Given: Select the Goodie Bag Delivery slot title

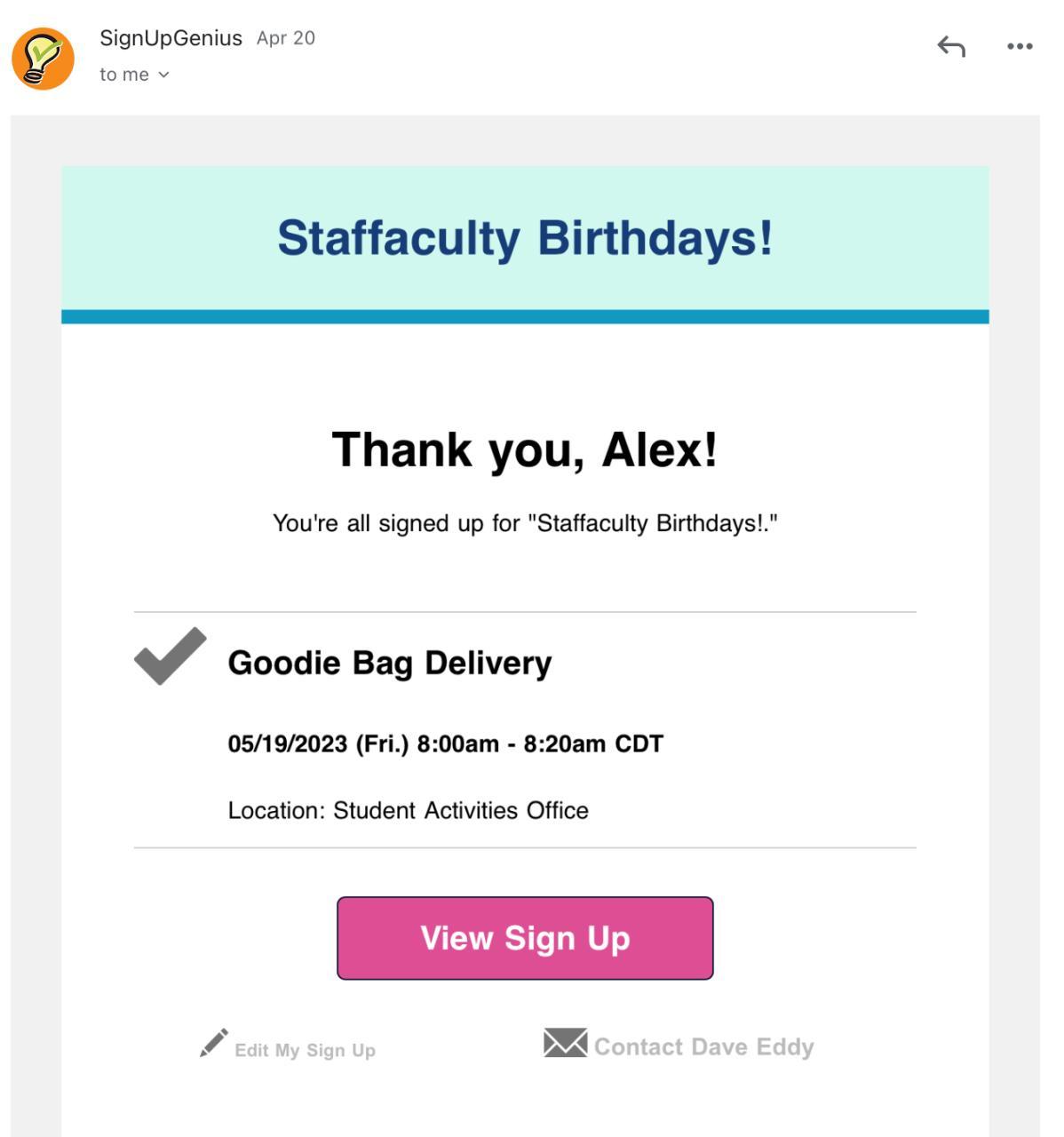Looking at the screenshot, I should point(390,664).
